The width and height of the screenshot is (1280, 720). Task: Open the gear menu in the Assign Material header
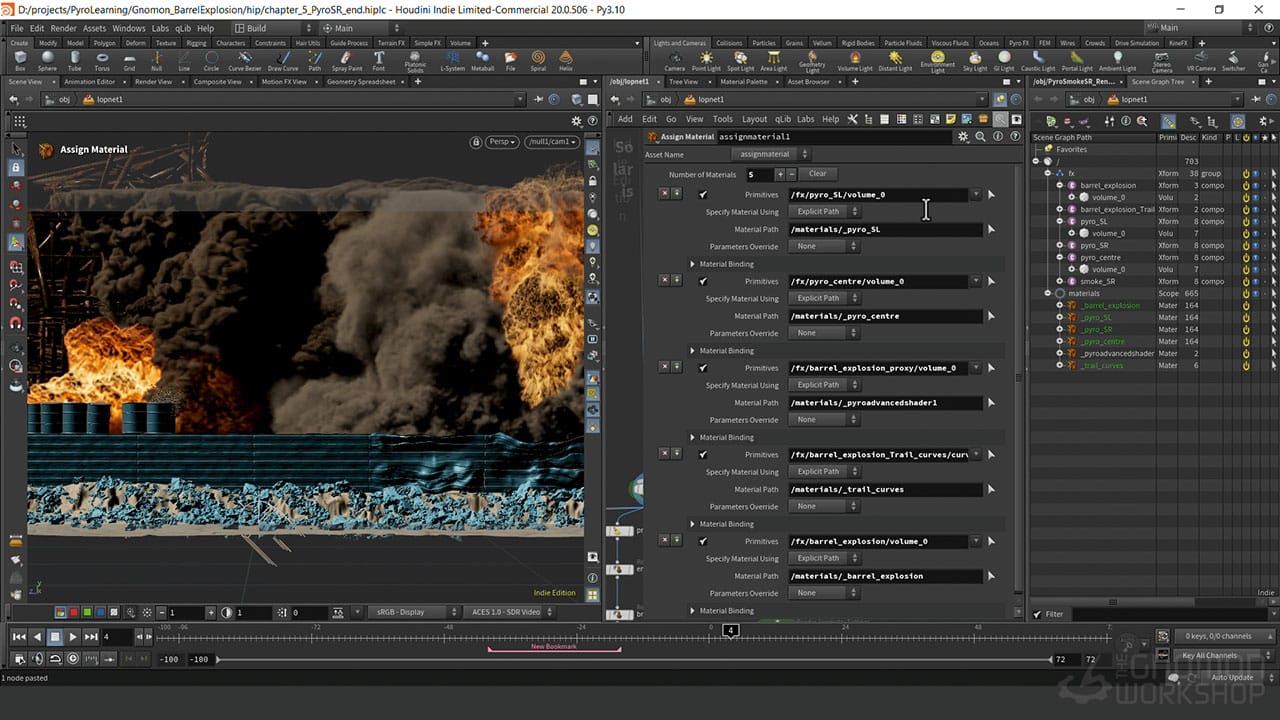(963, 137)
